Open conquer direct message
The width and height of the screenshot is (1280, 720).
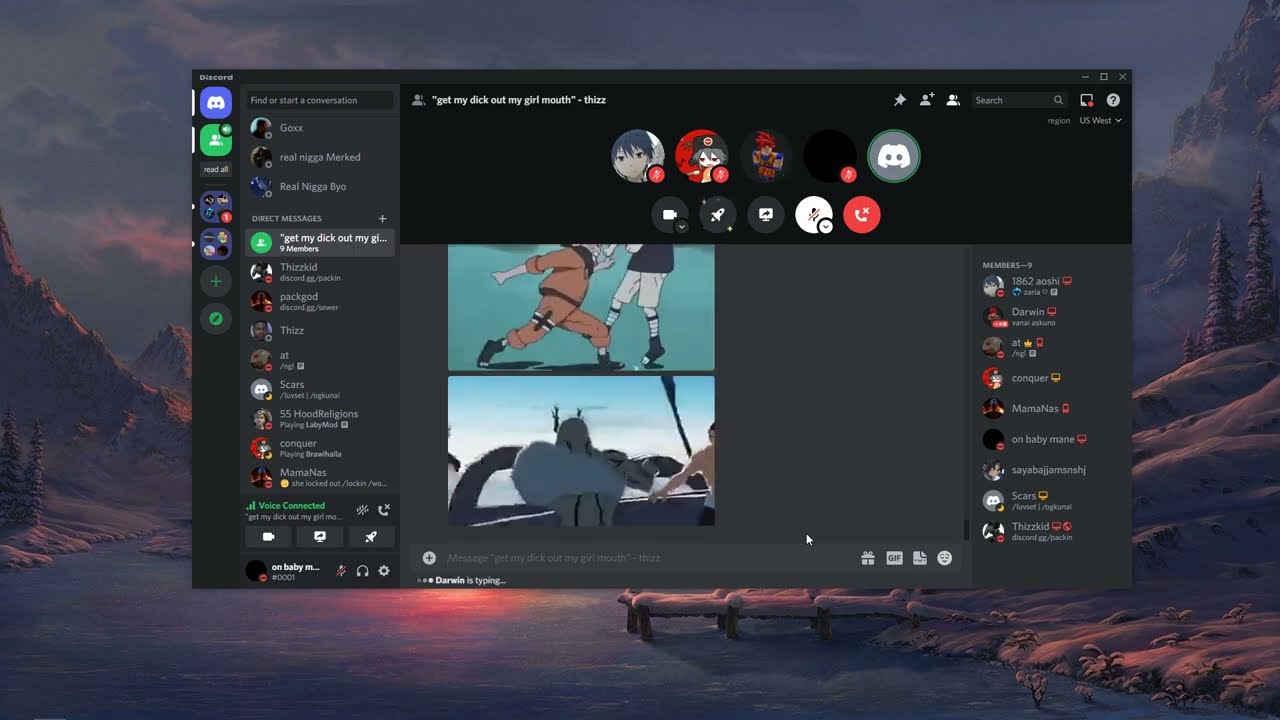320,448
